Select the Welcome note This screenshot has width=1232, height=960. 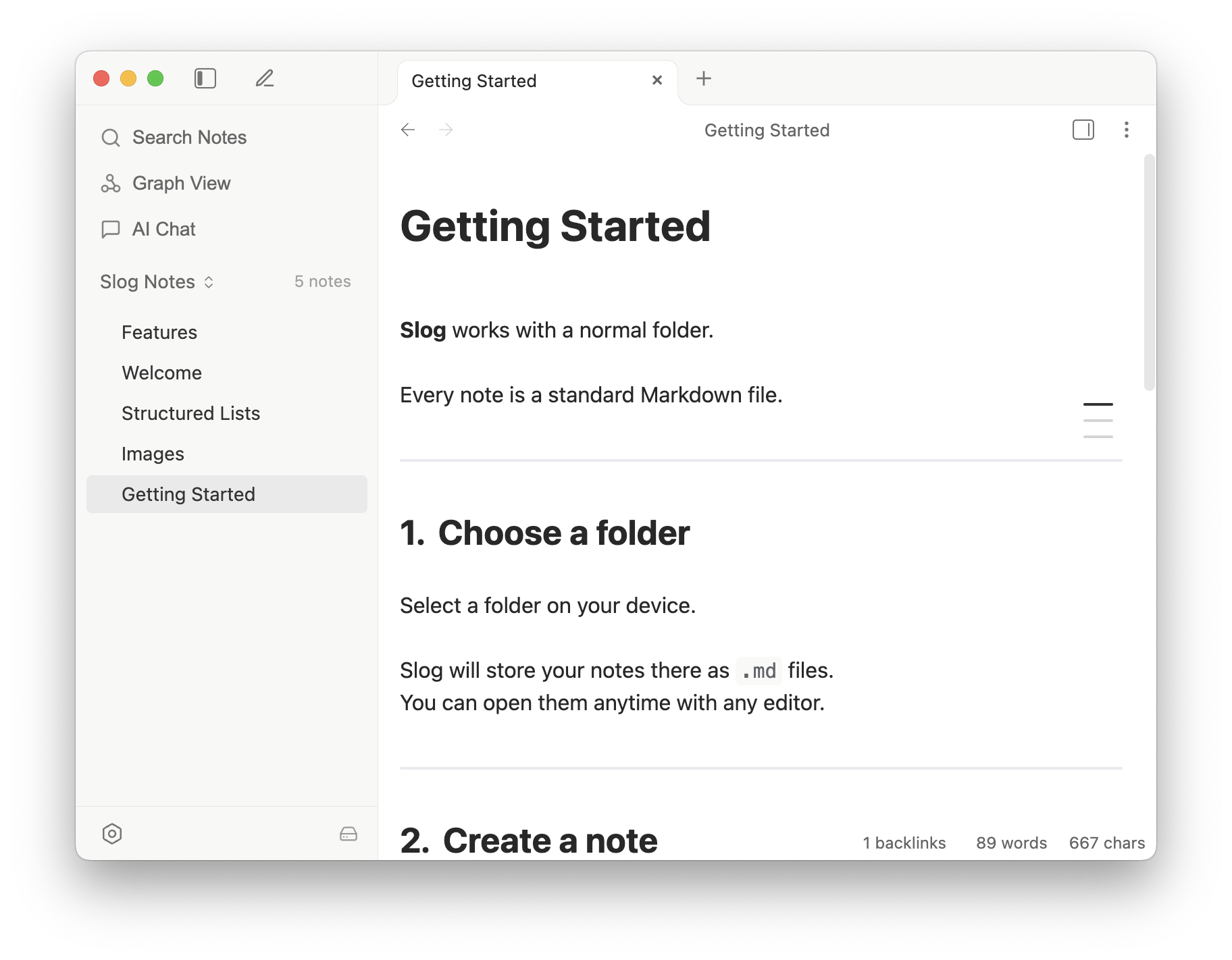point(161,373)
